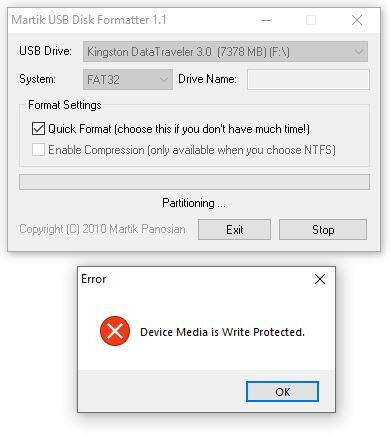
Task: Click the Drive Name text field
Action: coord(308,79)
